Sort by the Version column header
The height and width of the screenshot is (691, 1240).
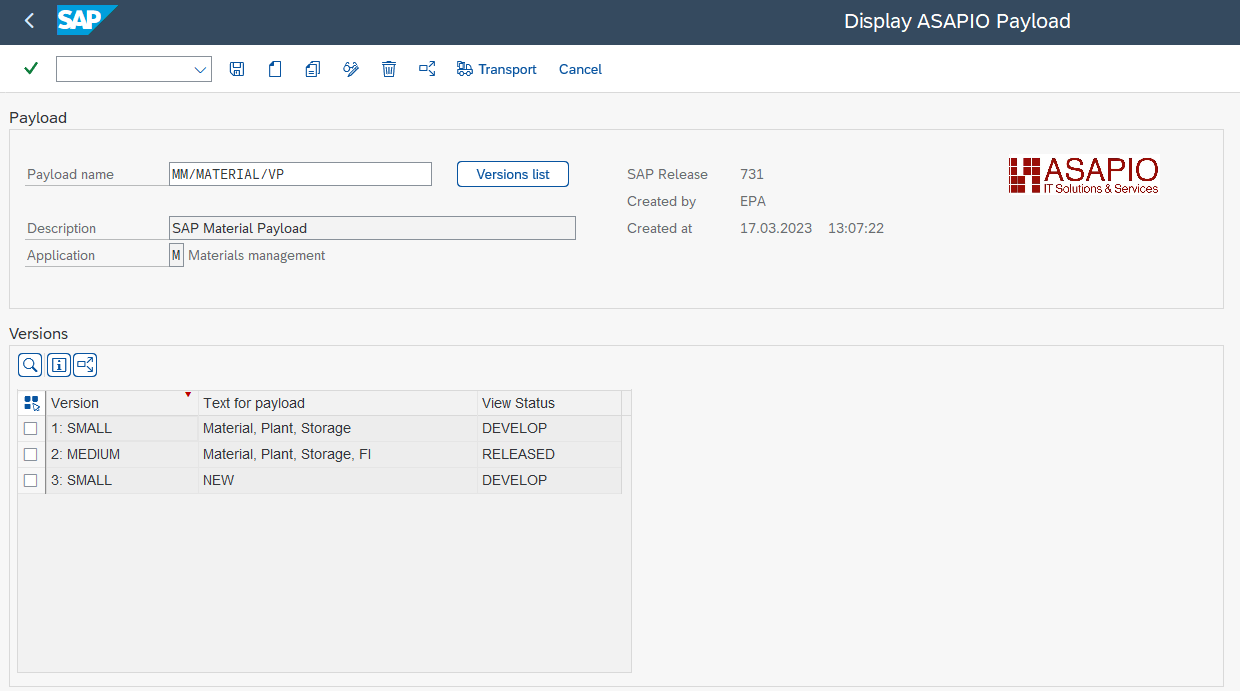(122, 403)
